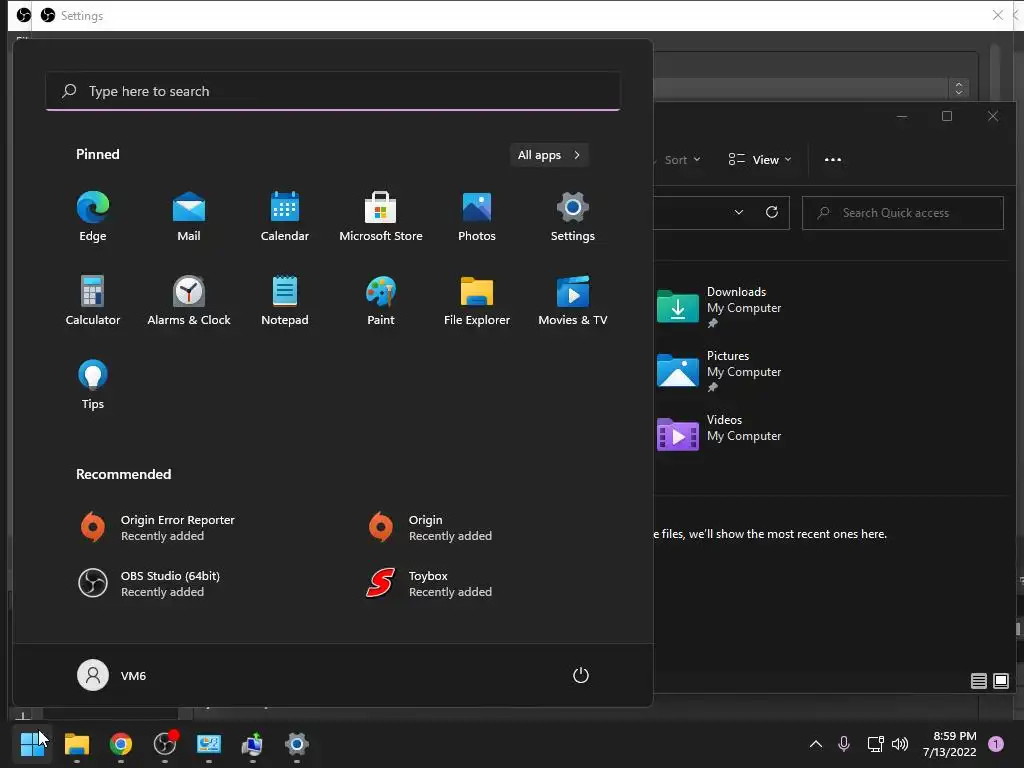Viewport: 1024px width, 768px height.
Task: Open the network tray icon
Action: pos(875,744)
